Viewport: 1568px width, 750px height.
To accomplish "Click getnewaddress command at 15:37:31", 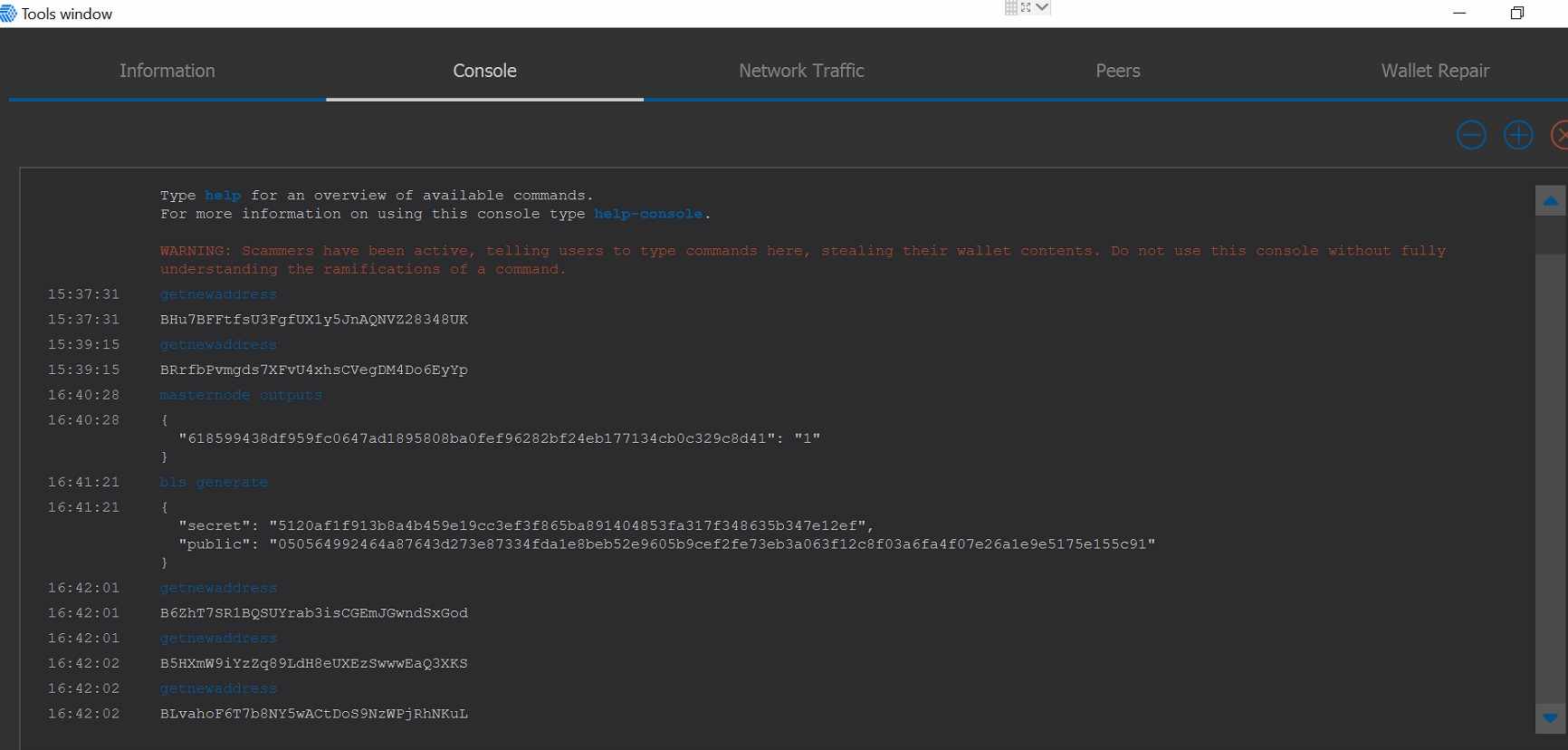I will pos(218,294).
